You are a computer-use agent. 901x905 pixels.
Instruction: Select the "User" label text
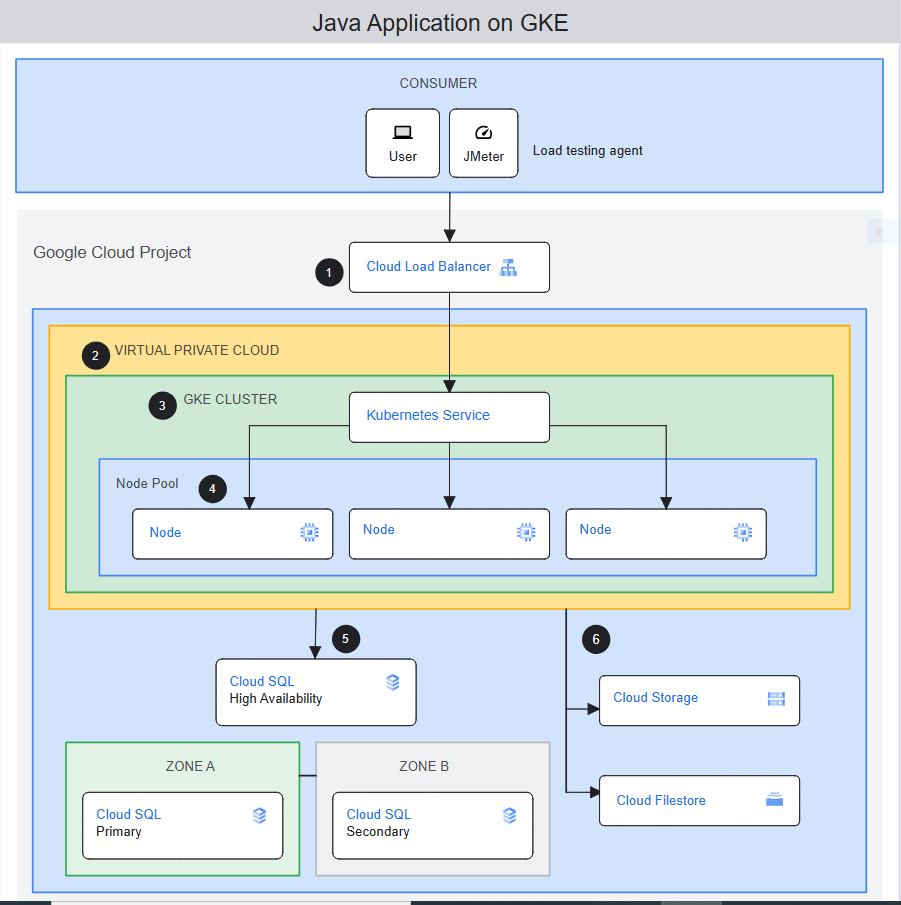pyautogui.click(x=402, y=156)
